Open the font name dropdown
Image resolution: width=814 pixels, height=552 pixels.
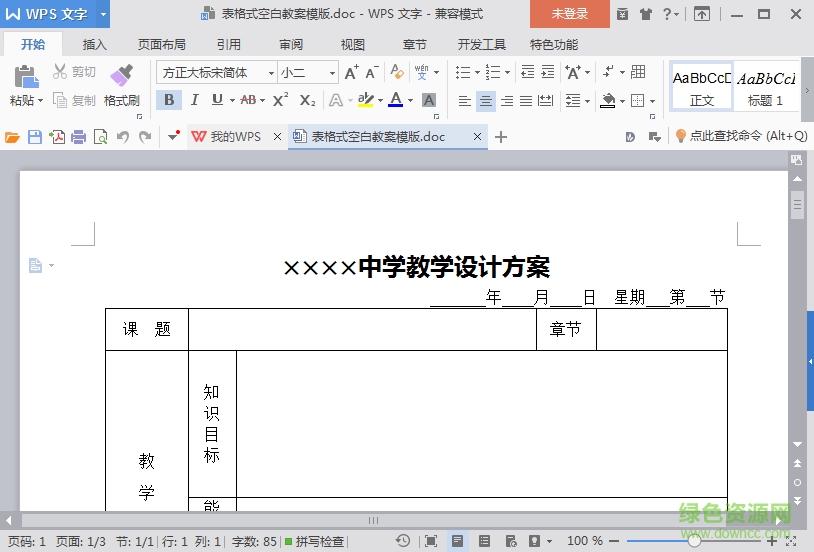271,72
